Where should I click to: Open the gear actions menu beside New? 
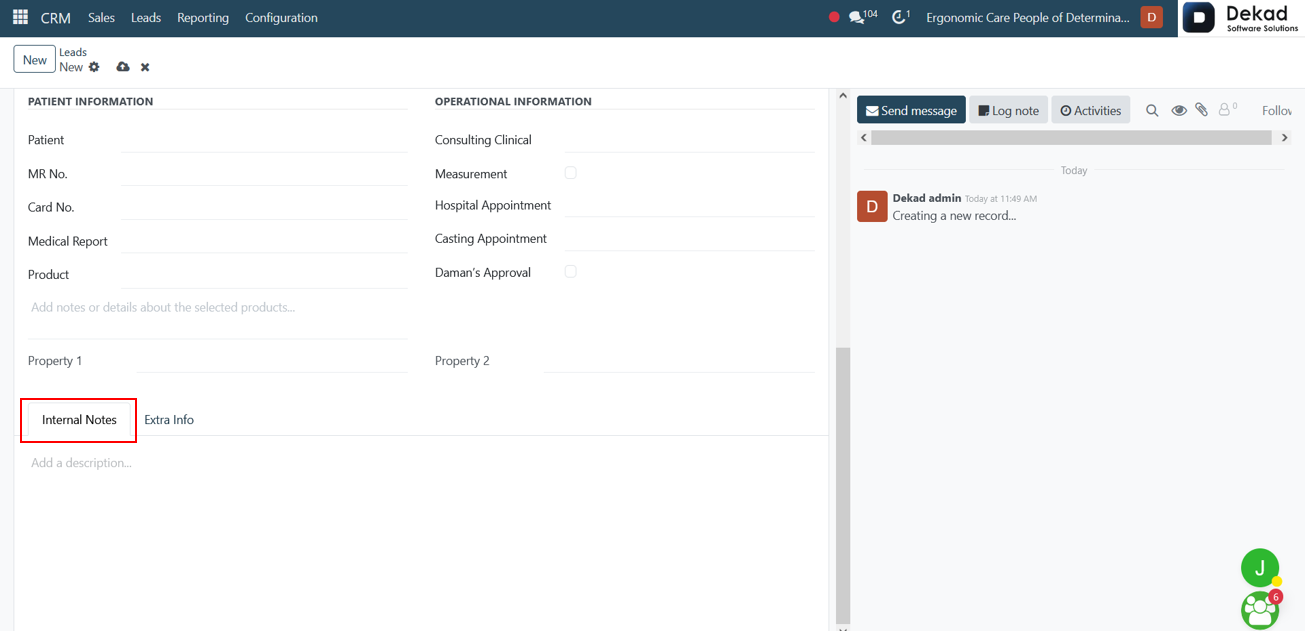(x=94, y=67)
